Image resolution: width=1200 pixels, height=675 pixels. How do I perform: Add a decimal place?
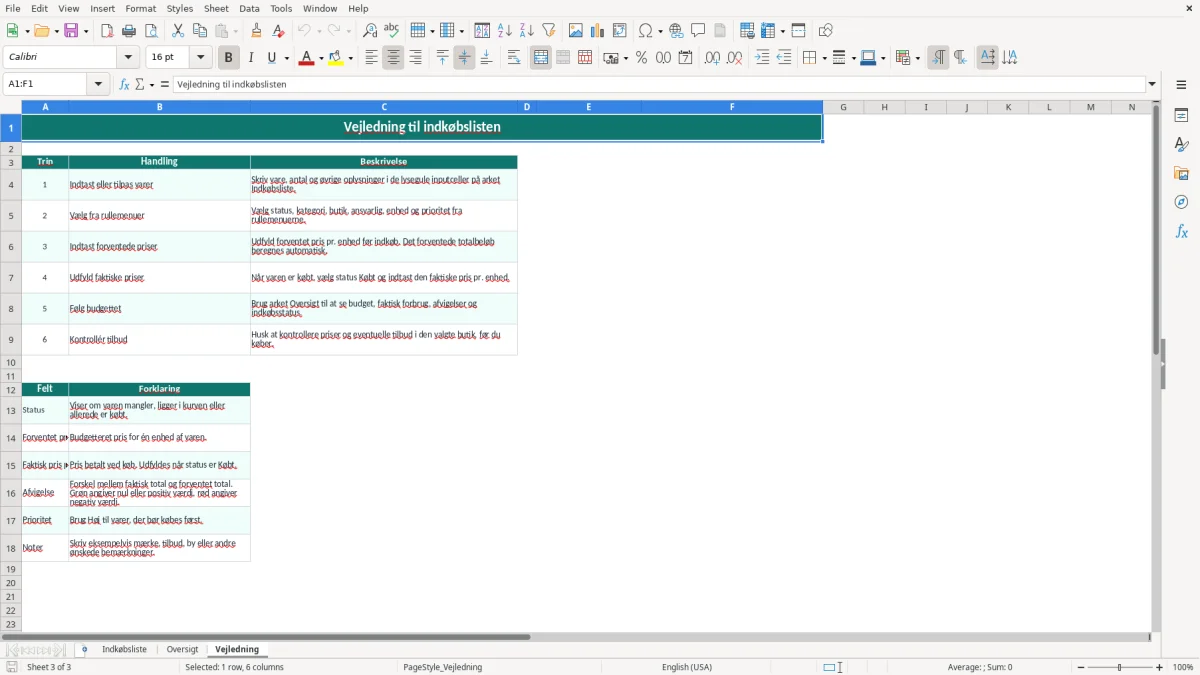click(x=712, y=58)
